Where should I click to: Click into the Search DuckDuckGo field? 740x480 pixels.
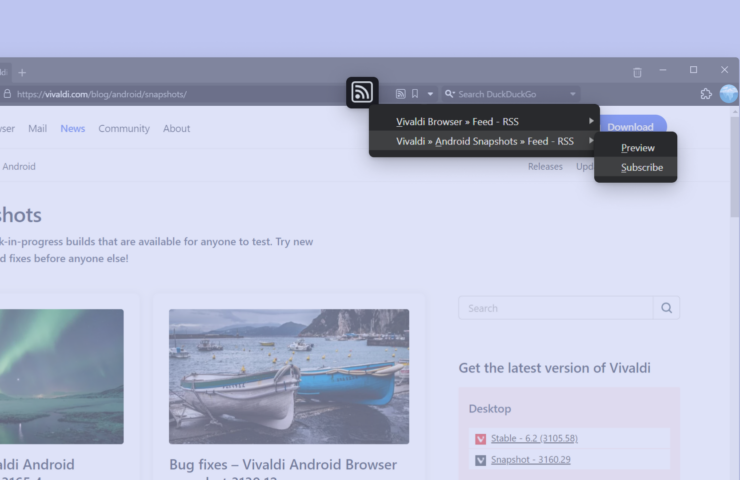pos(512,94)
